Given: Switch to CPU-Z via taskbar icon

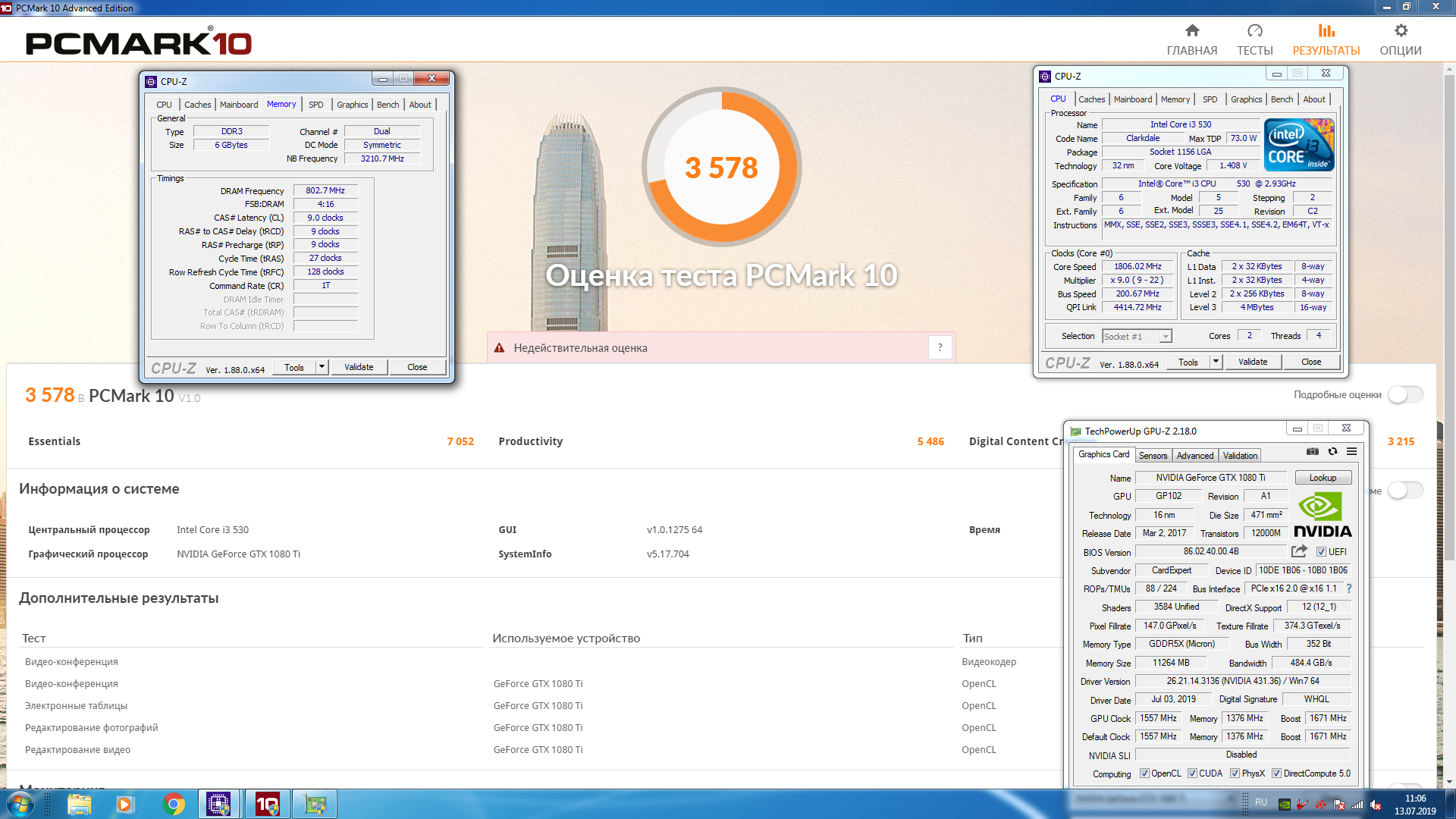Looking at the screenshot, I should (x=219, y=804).
